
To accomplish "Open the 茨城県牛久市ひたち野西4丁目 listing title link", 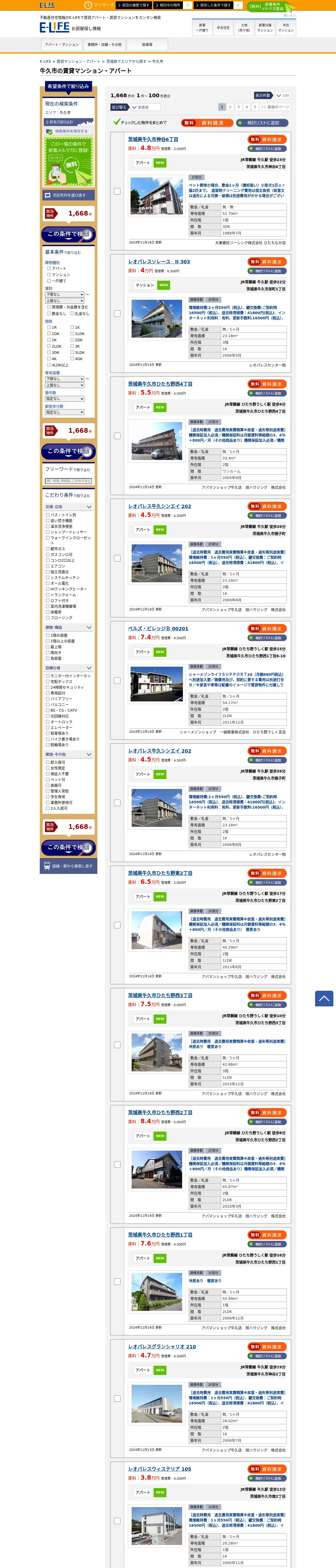I will (x=160, y=384).
